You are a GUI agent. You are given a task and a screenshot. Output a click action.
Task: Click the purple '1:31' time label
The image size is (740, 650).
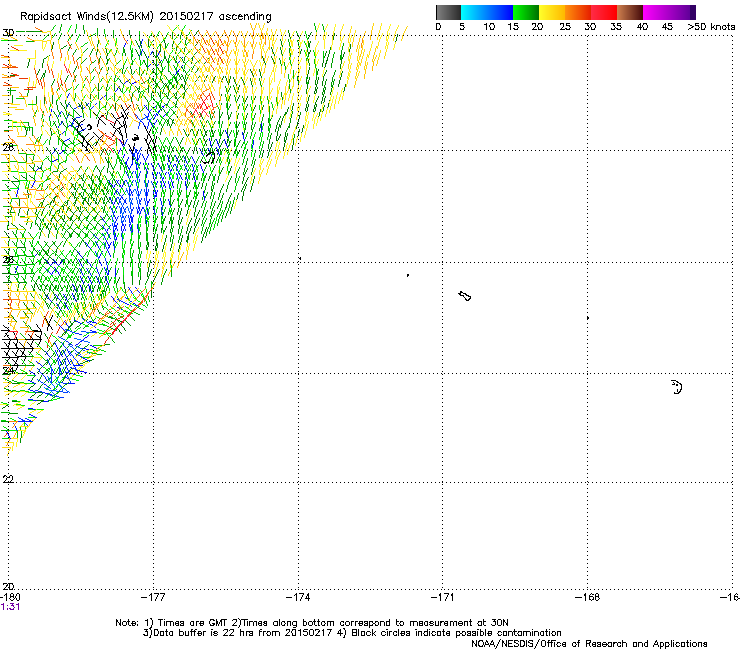click(10, 607)
